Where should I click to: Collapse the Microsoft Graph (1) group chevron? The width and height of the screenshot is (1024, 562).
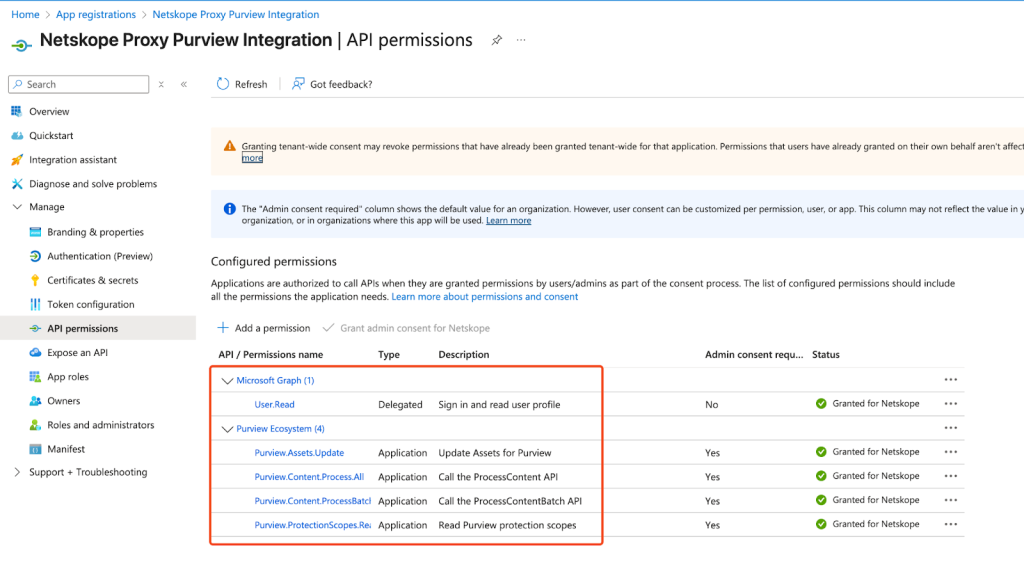(x=227, y=381)
